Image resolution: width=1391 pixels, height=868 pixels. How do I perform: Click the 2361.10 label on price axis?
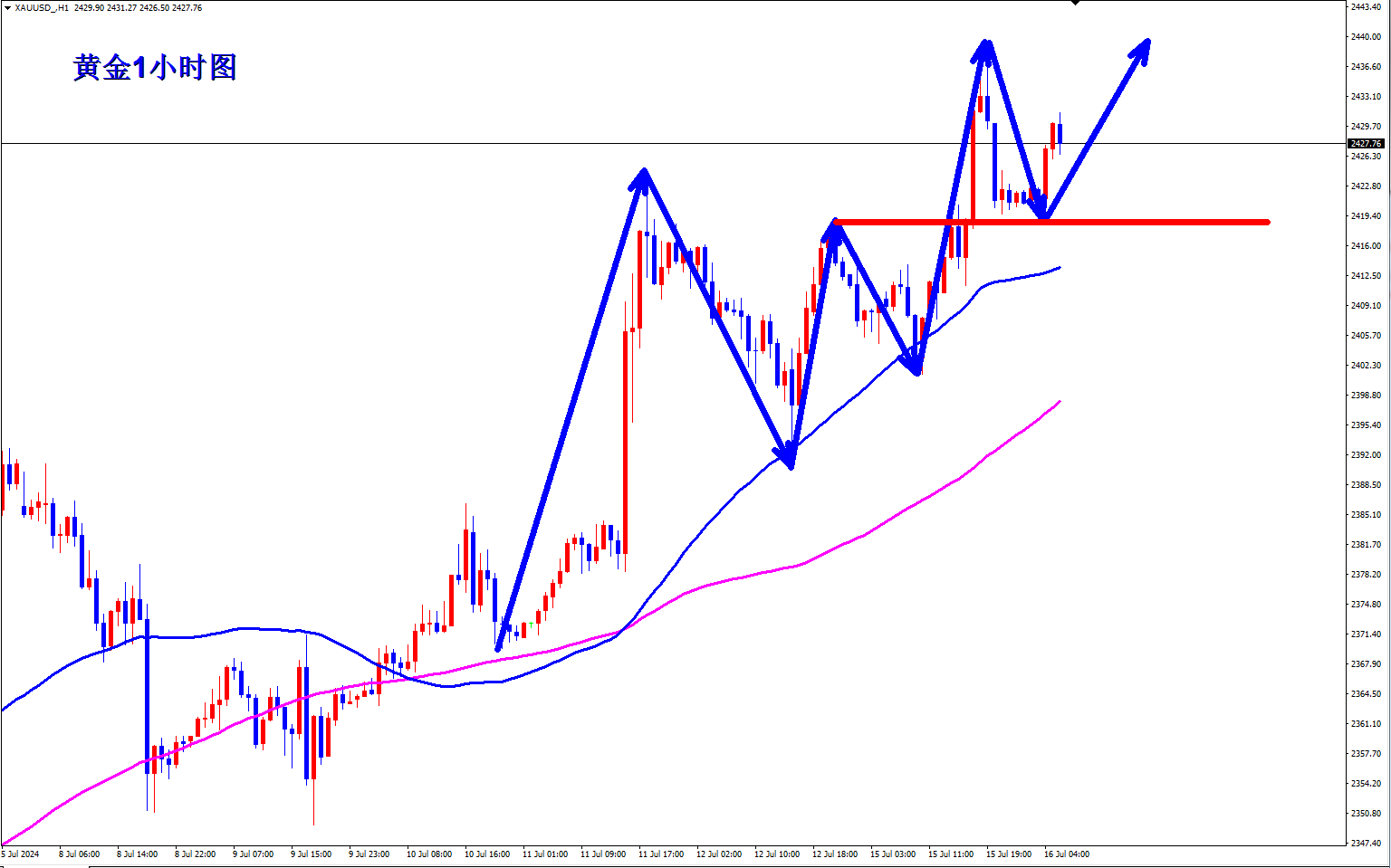[x=1366, y=723]
